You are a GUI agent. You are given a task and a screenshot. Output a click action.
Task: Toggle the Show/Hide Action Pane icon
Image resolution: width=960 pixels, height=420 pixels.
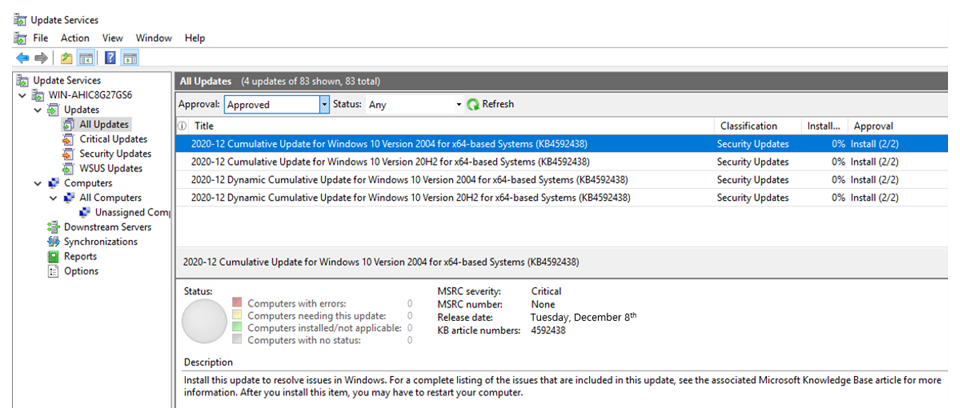[129, 58]
